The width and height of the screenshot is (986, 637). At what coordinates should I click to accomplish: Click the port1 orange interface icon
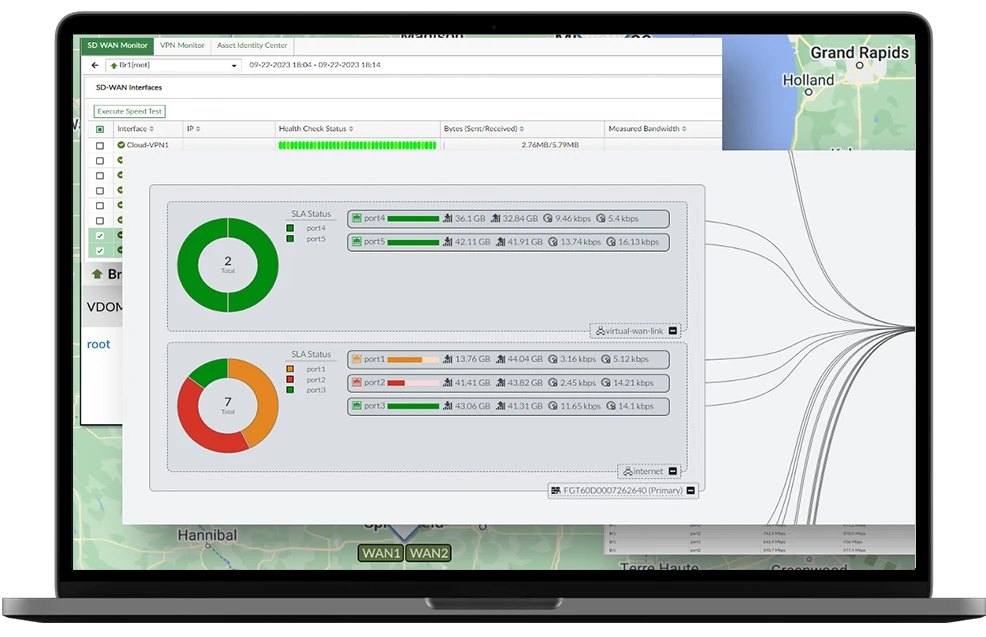(x=357, y=359)
